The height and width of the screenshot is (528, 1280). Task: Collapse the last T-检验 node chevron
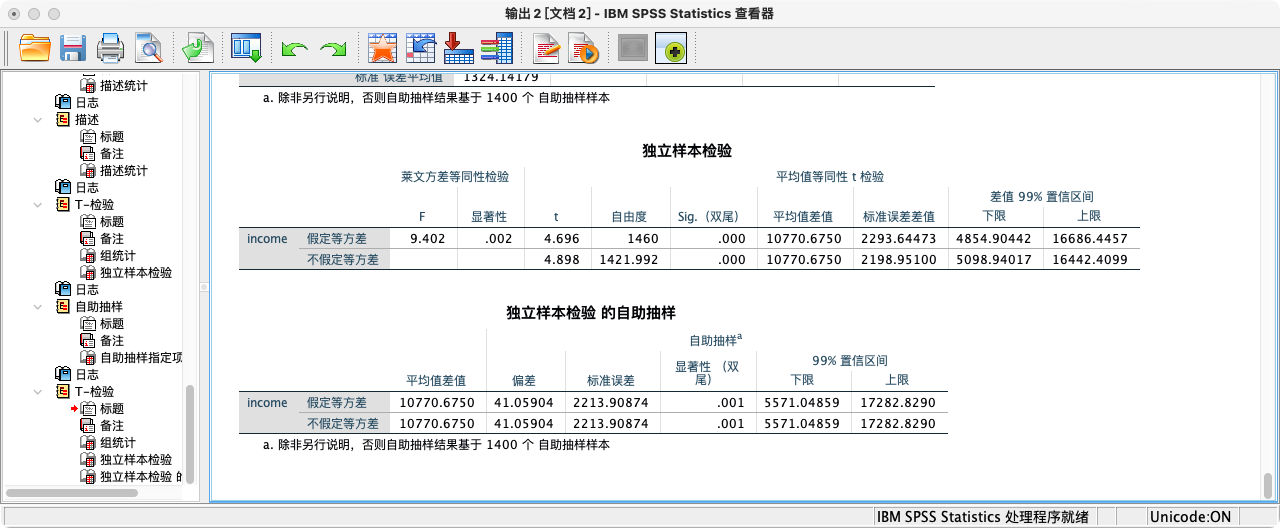tap(38, 391)
